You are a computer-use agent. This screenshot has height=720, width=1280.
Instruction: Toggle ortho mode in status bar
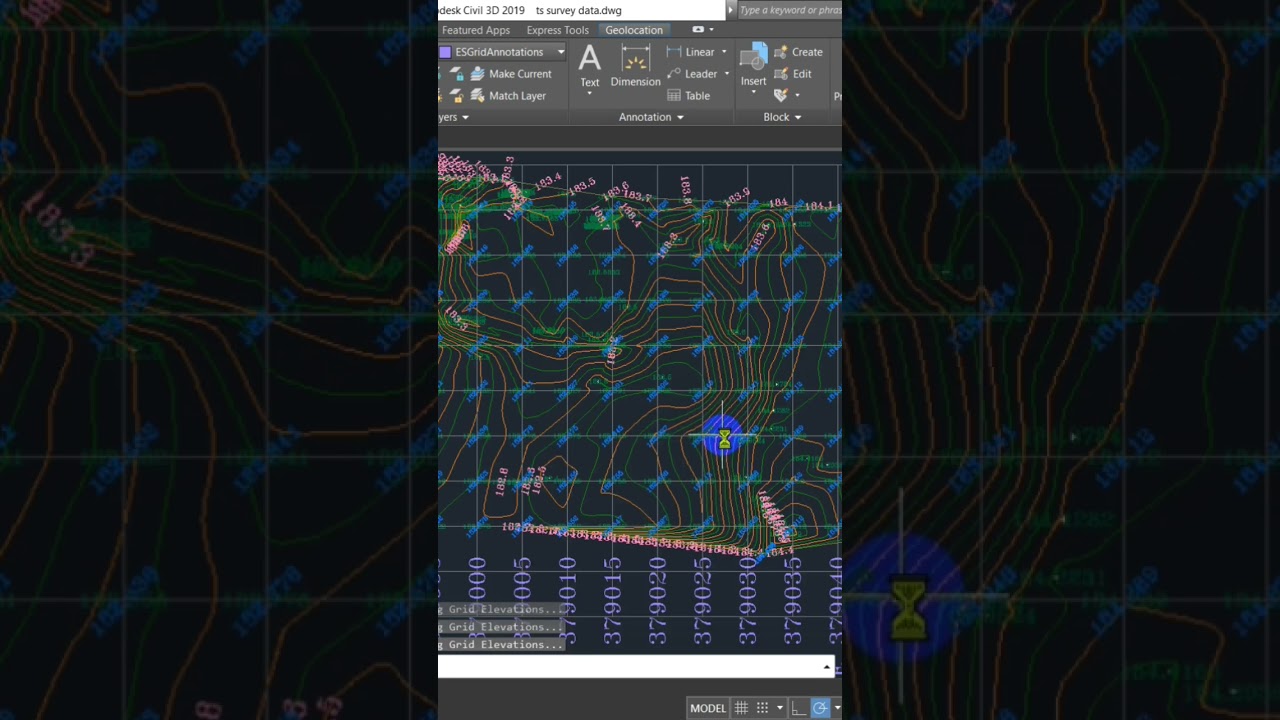click(798, 708)
